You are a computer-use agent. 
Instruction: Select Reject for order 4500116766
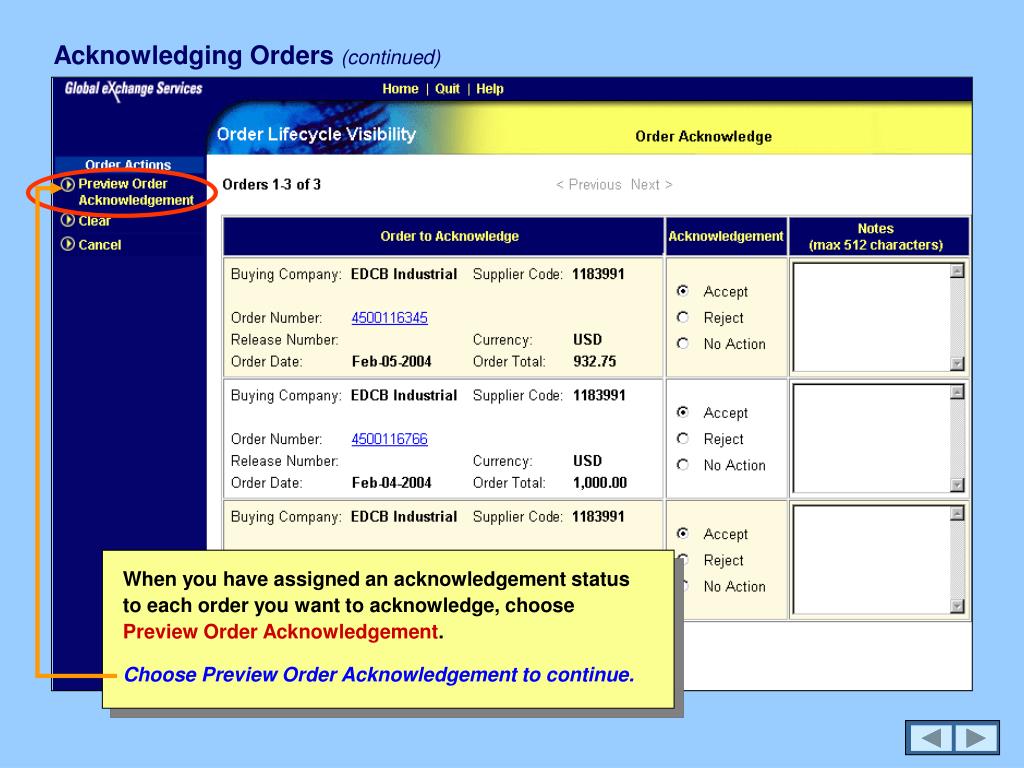tap(683, 439)
